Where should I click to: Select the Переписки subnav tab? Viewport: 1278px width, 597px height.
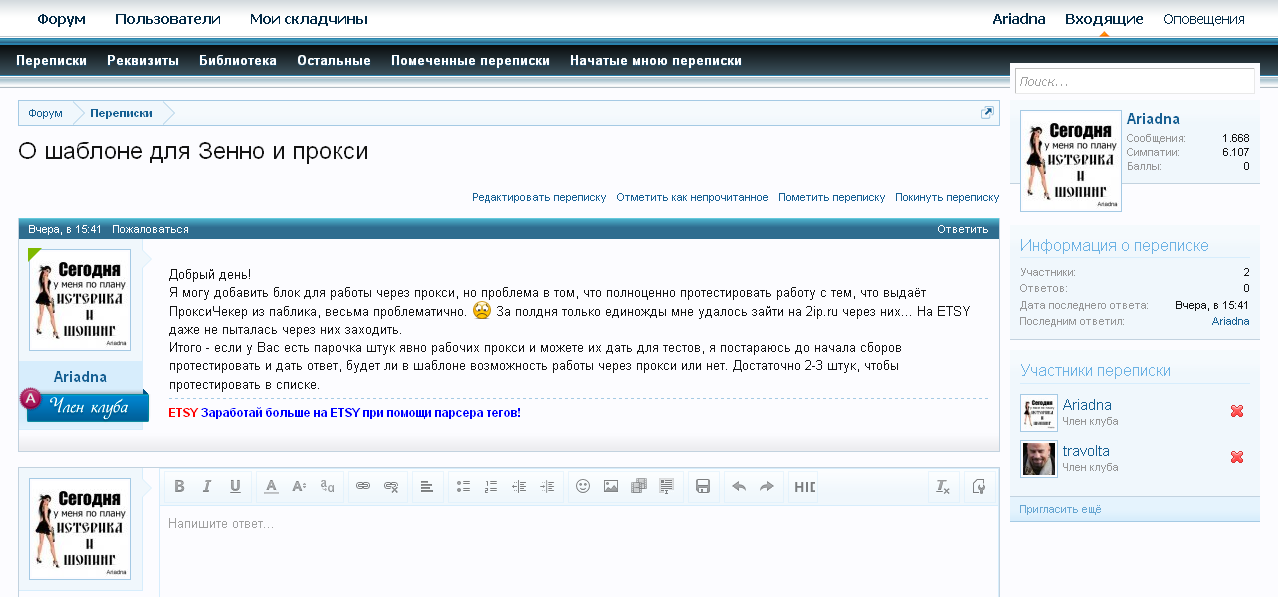point(52,60)
